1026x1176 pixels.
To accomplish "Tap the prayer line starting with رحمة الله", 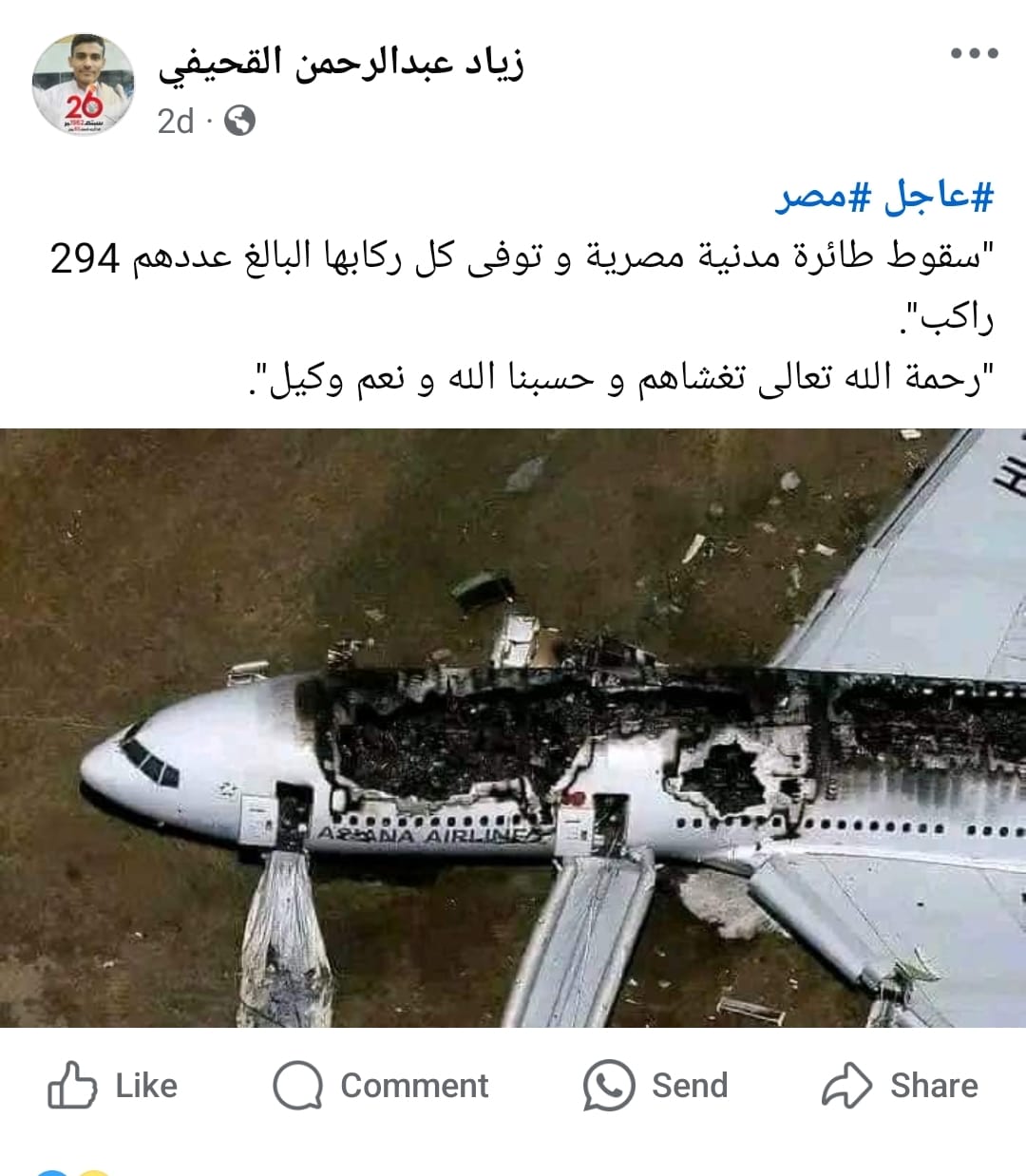I will click(620, 379).
